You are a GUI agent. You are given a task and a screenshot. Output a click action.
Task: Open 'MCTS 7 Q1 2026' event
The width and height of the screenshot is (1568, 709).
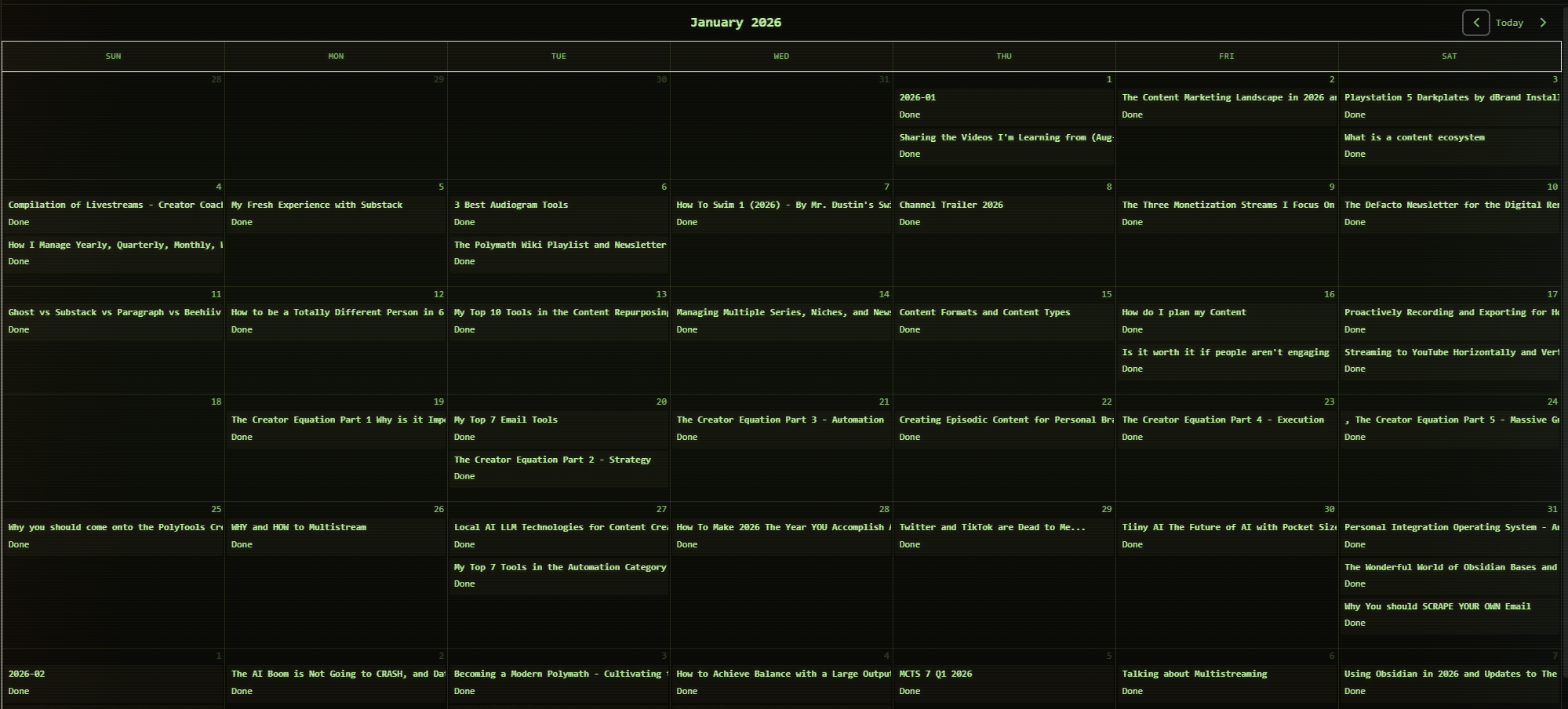coord(935,674)
